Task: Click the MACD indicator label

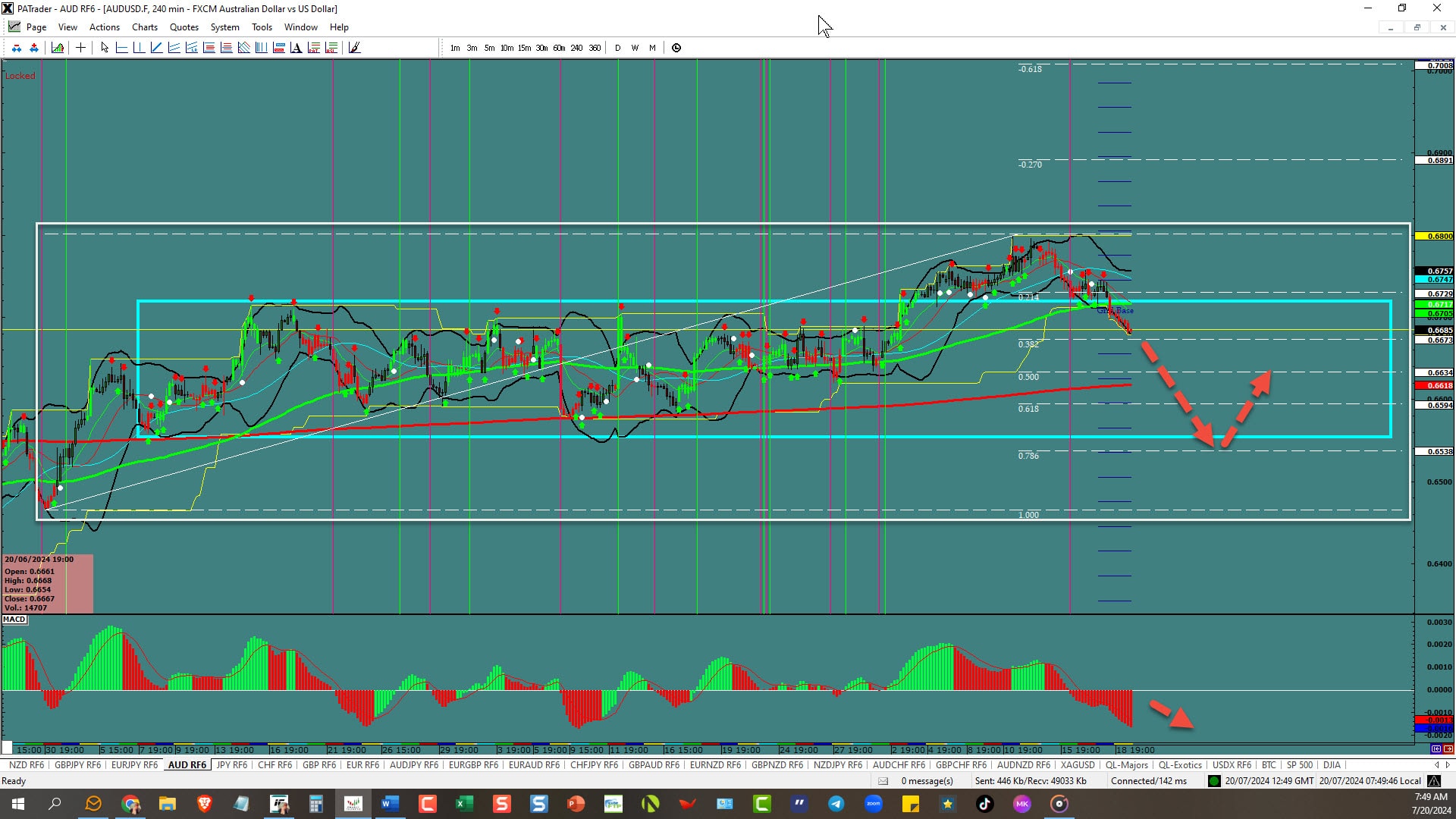Action: (14, 620)
